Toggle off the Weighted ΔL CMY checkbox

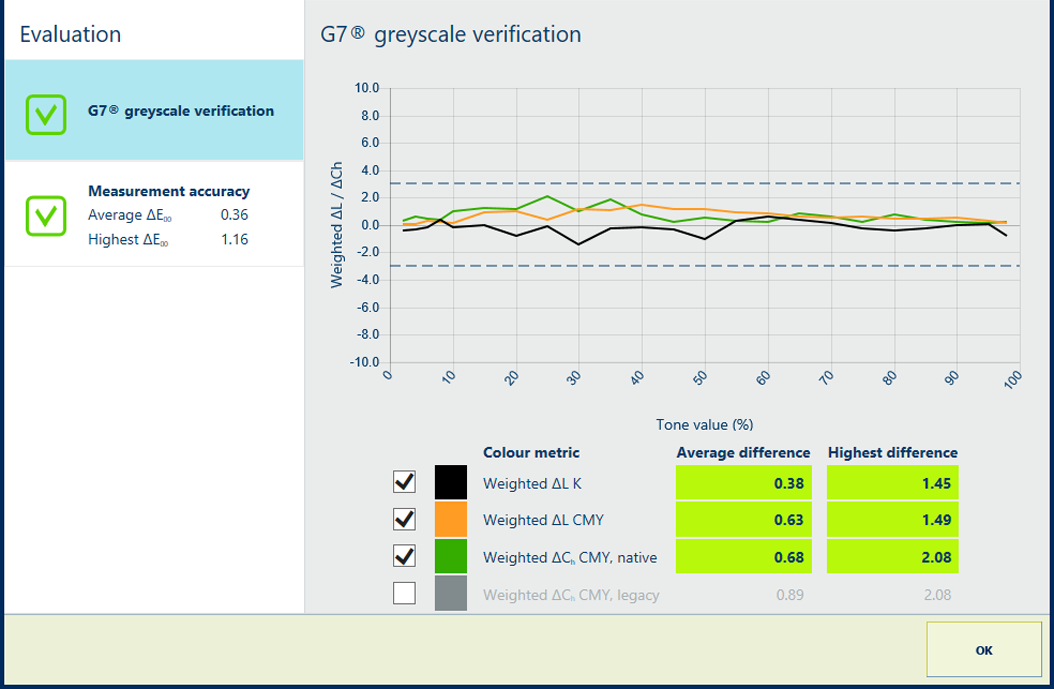(x=404, y=520)
